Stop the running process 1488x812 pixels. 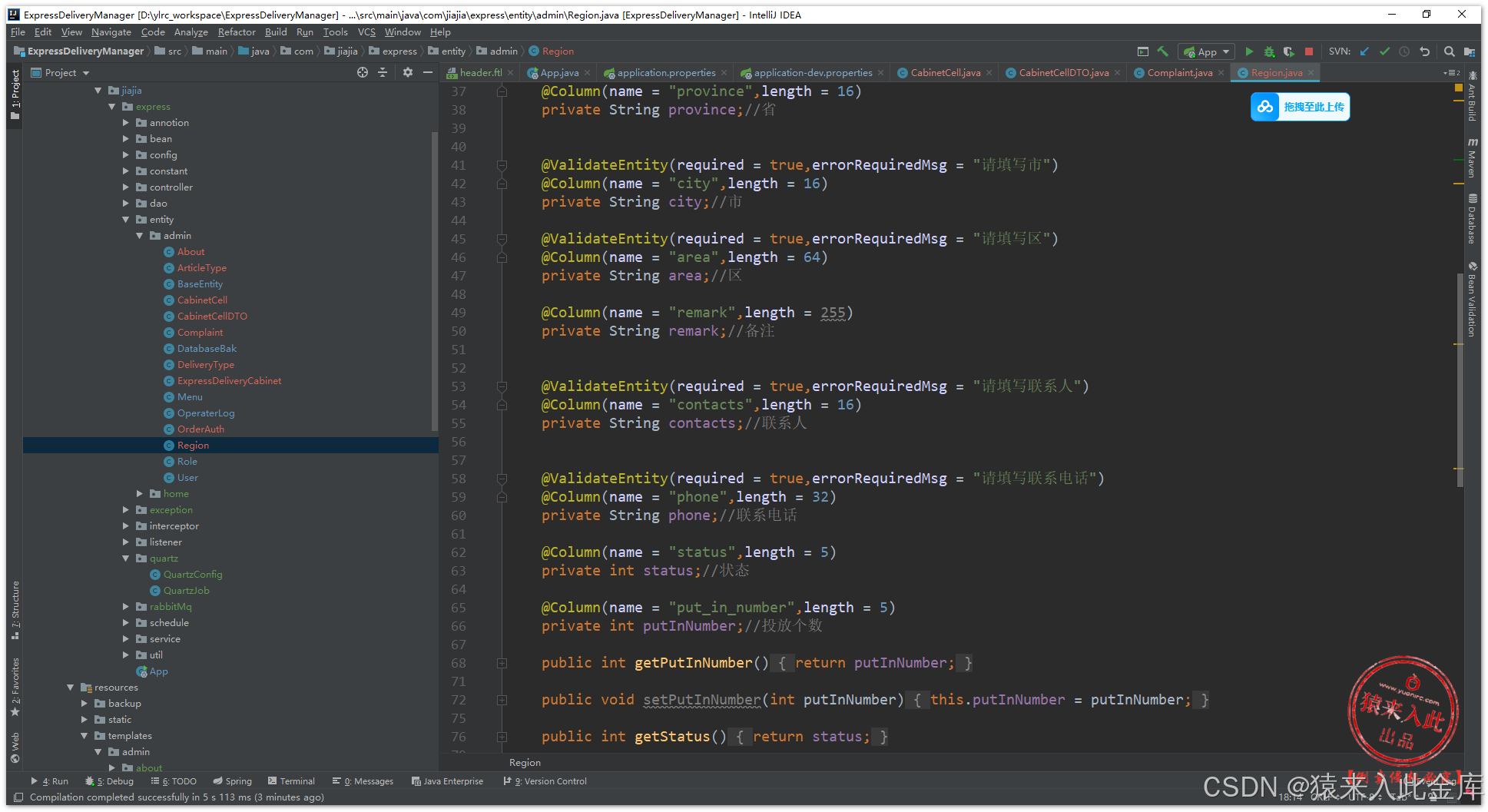click(x=1309, y=51)
